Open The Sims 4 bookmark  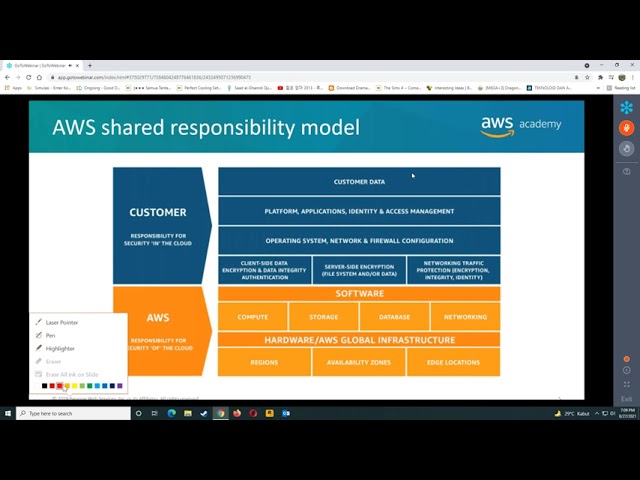tap(398, 88)
